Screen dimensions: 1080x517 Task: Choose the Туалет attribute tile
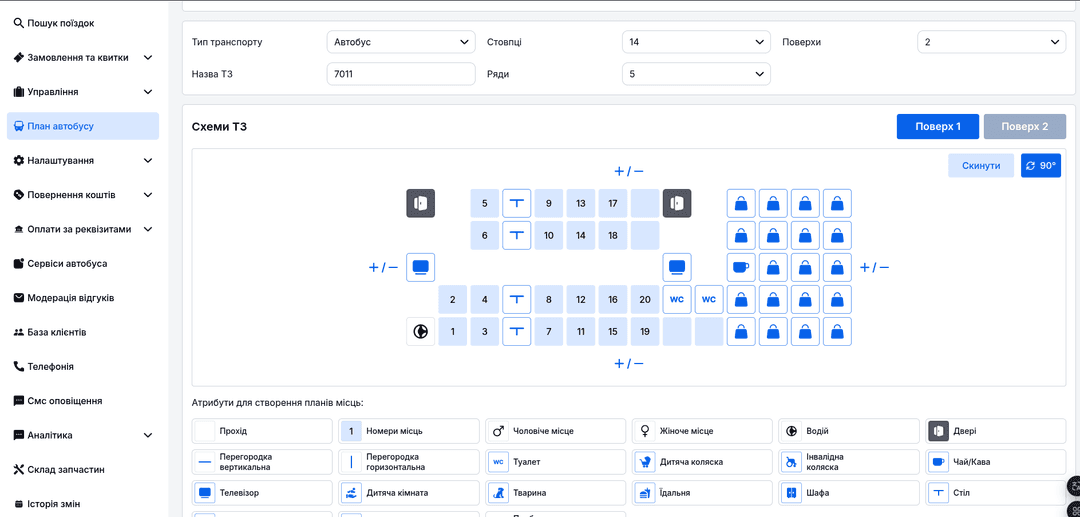[x=557, y=462]
